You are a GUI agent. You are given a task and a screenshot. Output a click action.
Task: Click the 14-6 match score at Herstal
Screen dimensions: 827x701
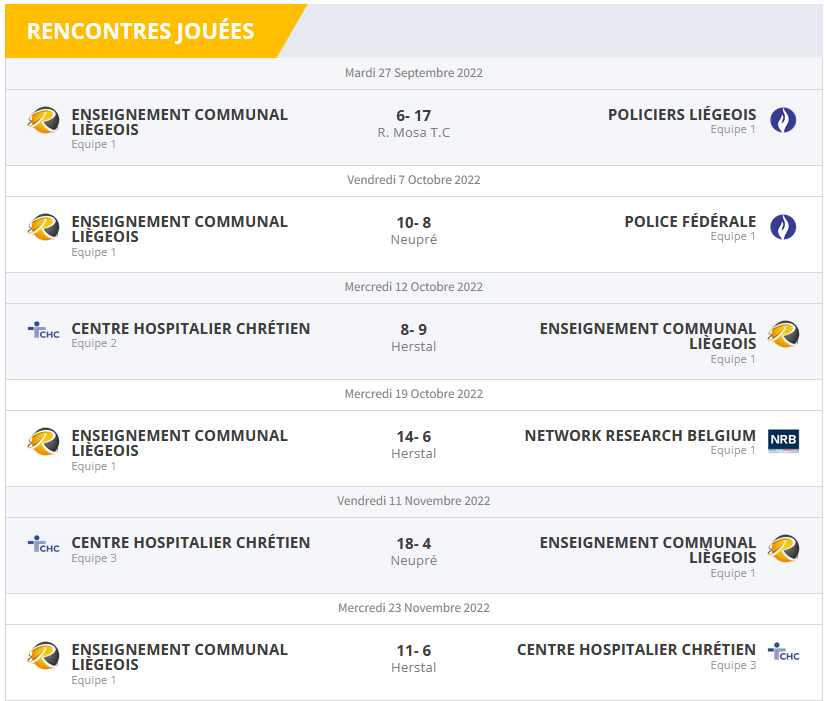coord(414,437)
